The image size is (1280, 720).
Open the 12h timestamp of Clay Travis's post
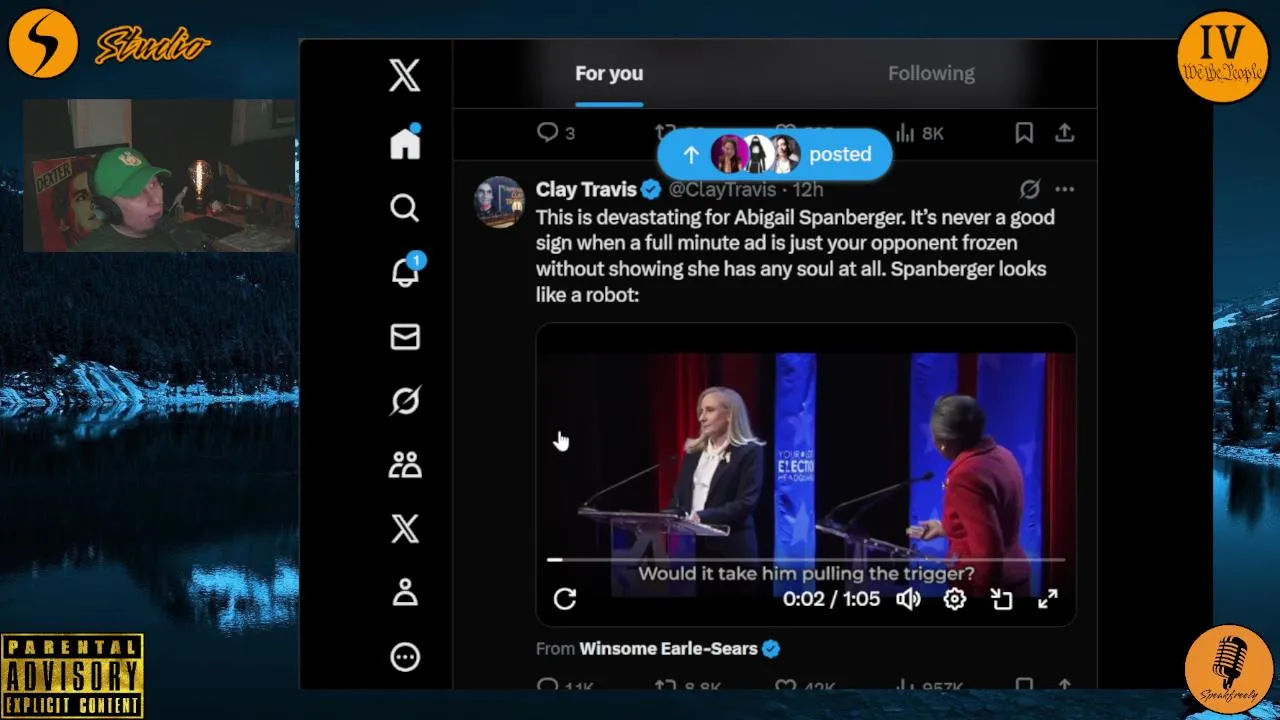coord(808,189)
